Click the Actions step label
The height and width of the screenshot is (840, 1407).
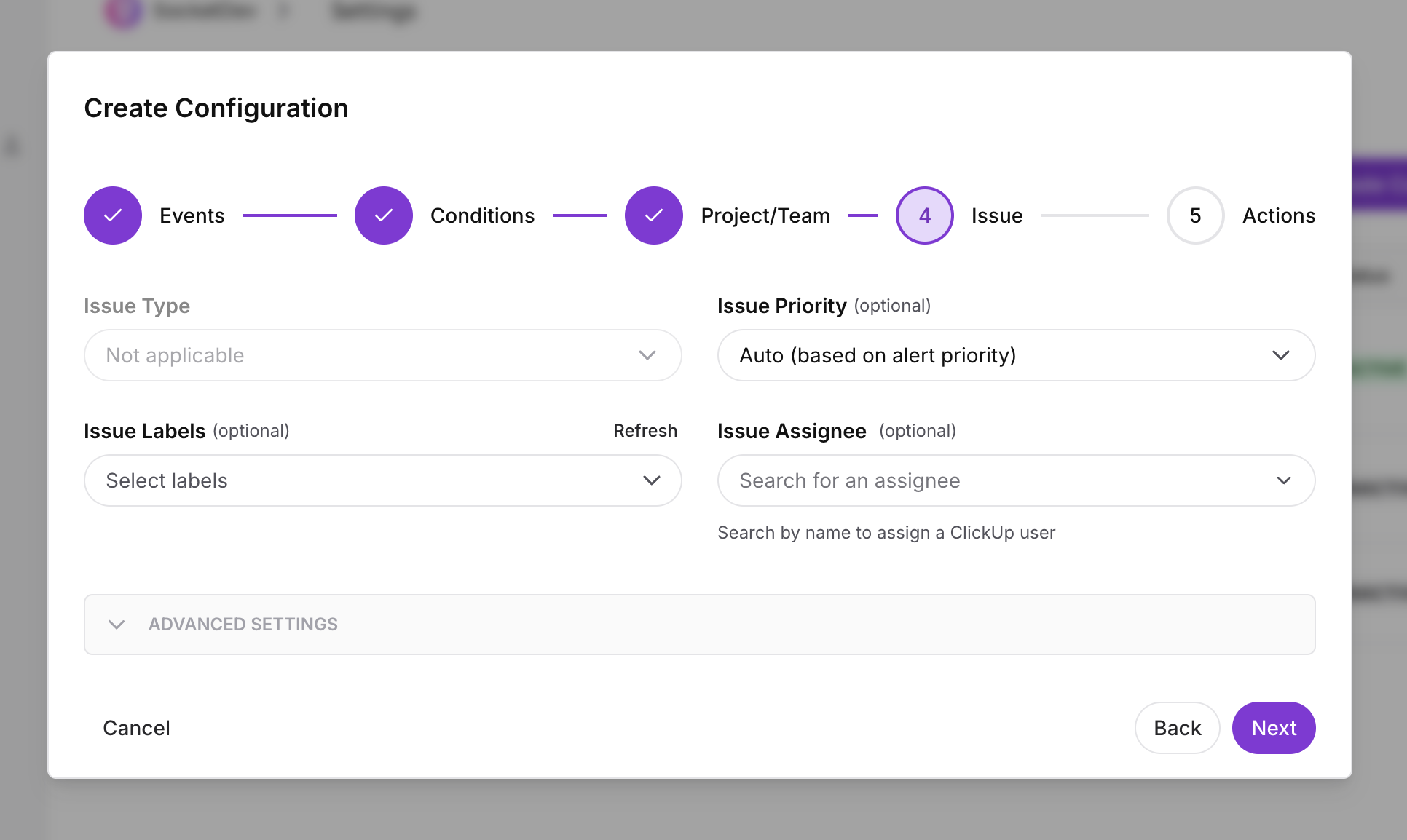1279,215
